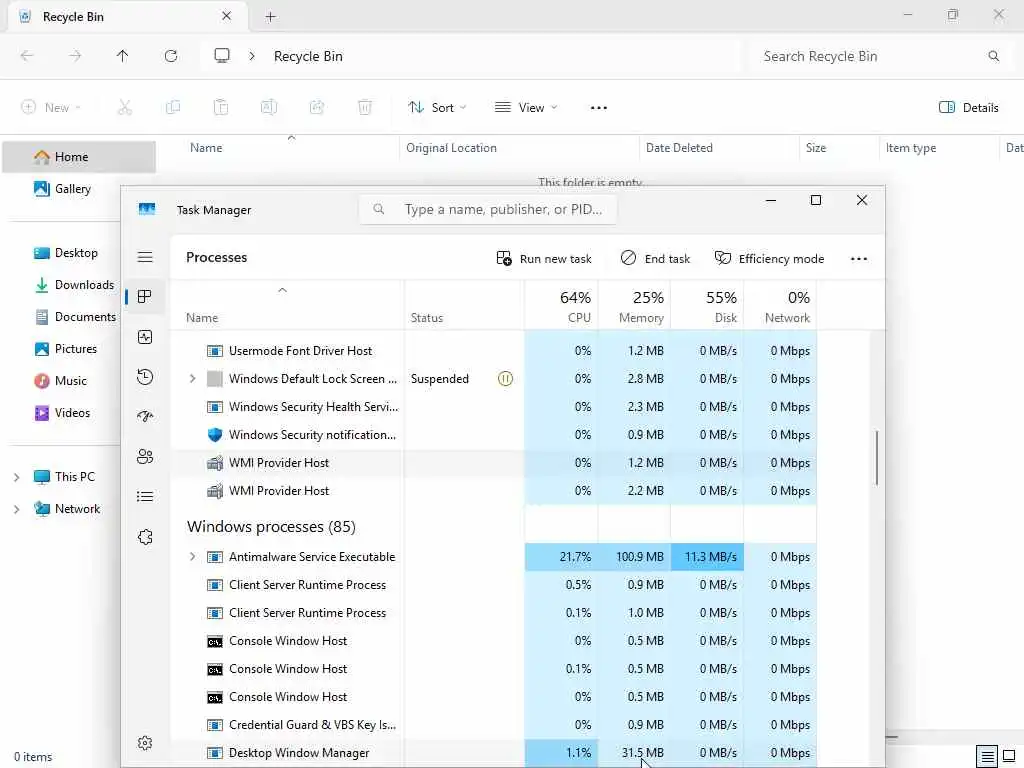Open Startup apps icon in Task Manager sidebar

pos(145,416)
